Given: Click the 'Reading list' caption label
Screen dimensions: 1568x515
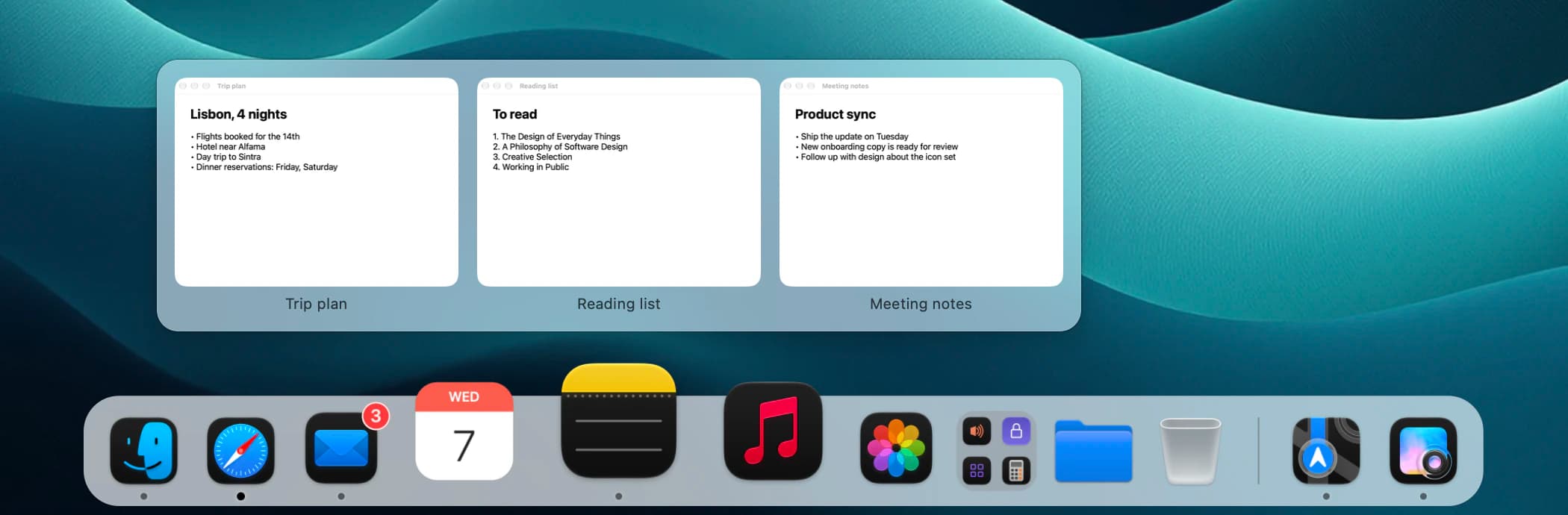Looking at the screenshot, I should coord(619,304).
